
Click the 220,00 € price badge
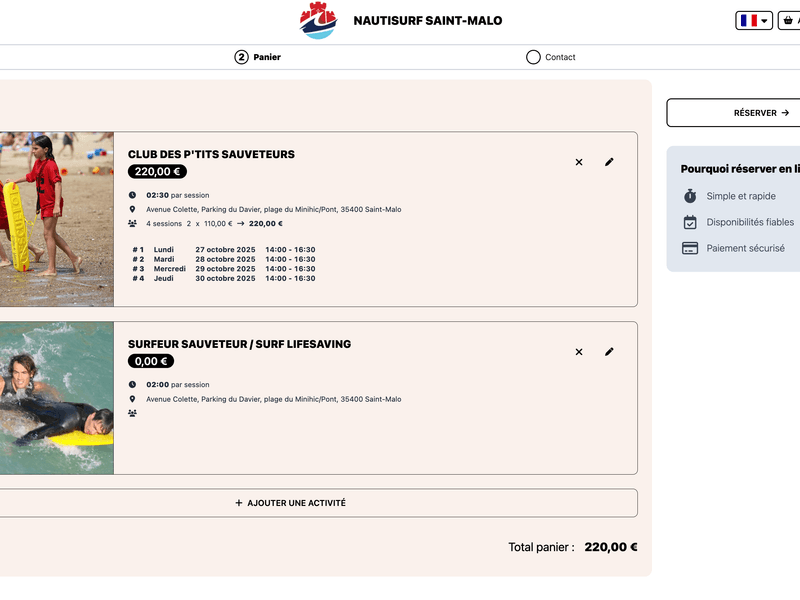[157, 172]
